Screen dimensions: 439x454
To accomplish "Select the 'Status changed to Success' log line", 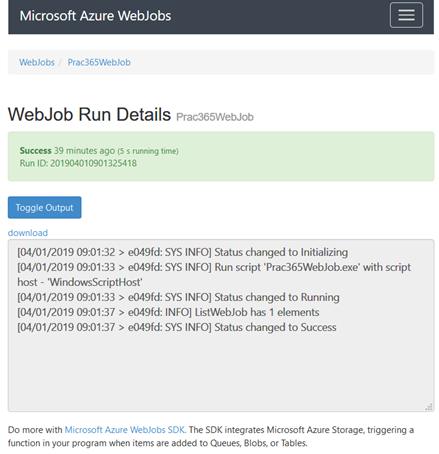I will 177,327.
